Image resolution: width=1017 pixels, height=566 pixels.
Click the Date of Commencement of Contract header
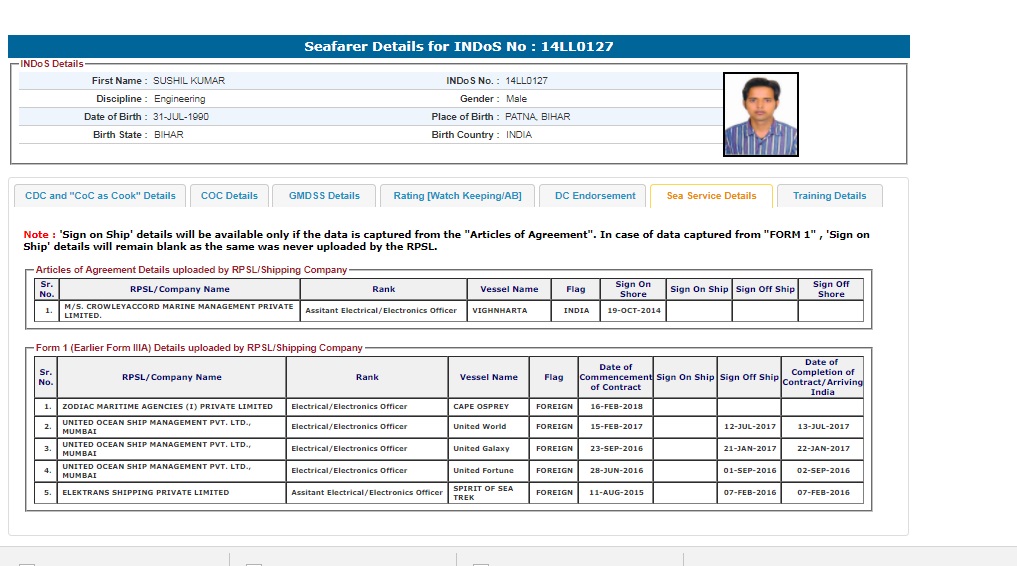[x=615, y=377]
